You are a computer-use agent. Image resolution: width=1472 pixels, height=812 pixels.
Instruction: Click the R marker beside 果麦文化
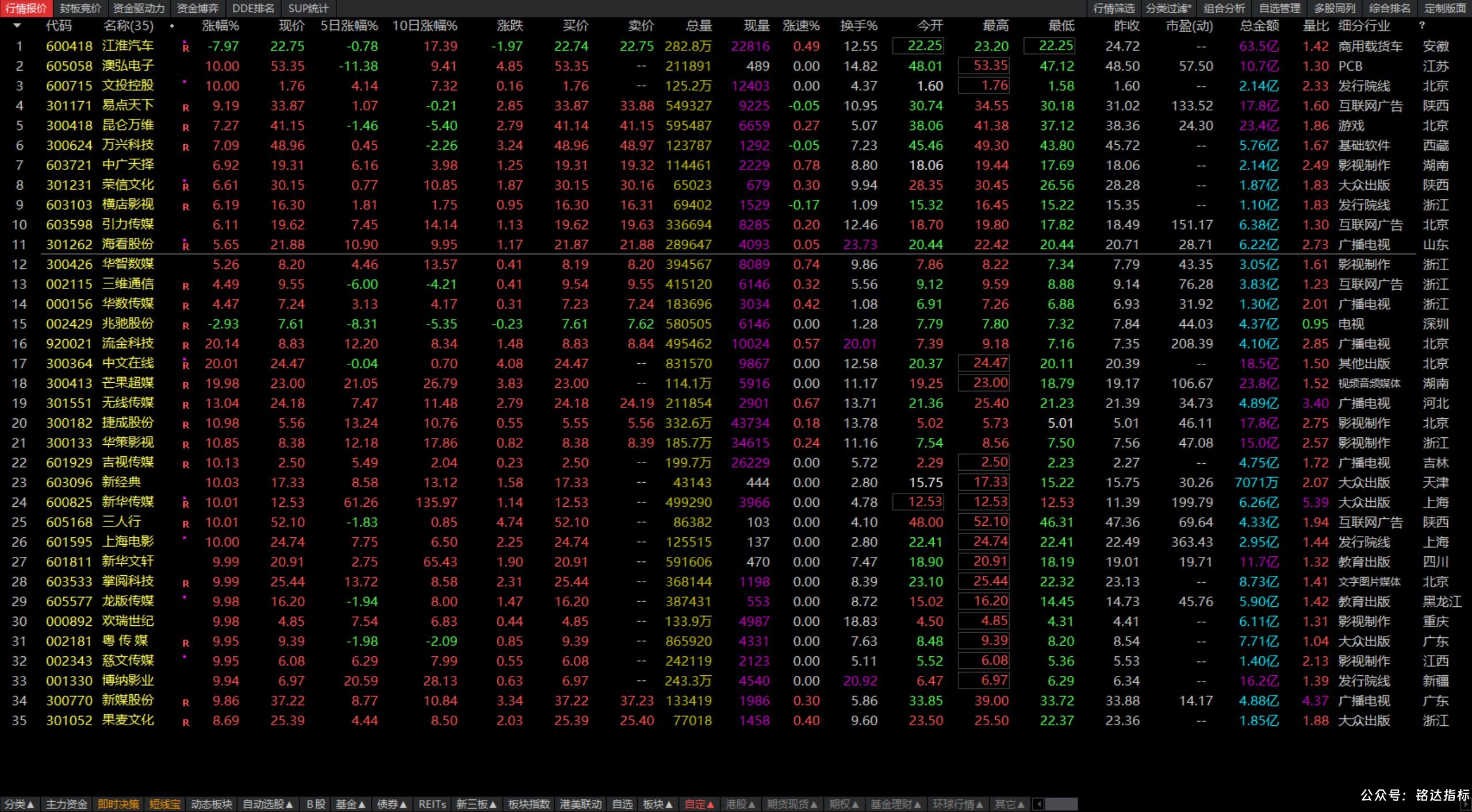(186, 722)
